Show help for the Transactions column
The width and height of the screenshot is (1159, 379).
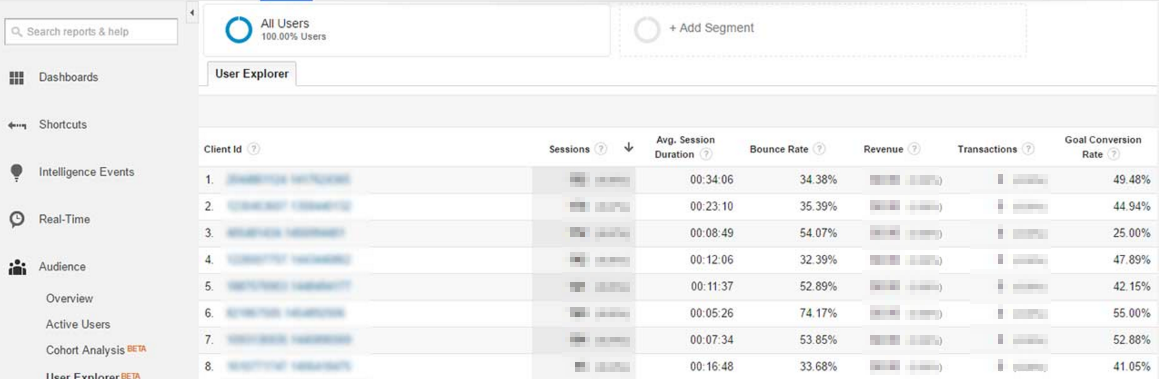pos(1028,148)
